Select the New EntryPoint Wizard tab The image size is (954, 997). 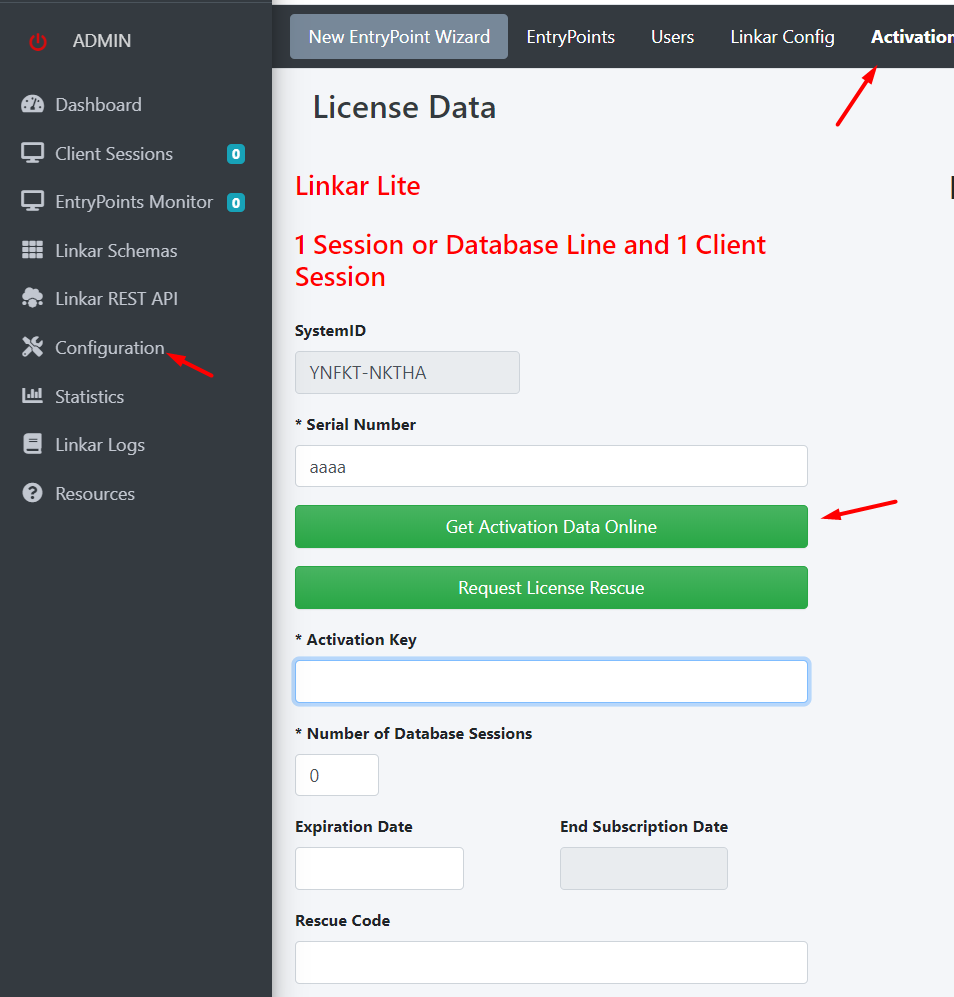tap(399, 37)
